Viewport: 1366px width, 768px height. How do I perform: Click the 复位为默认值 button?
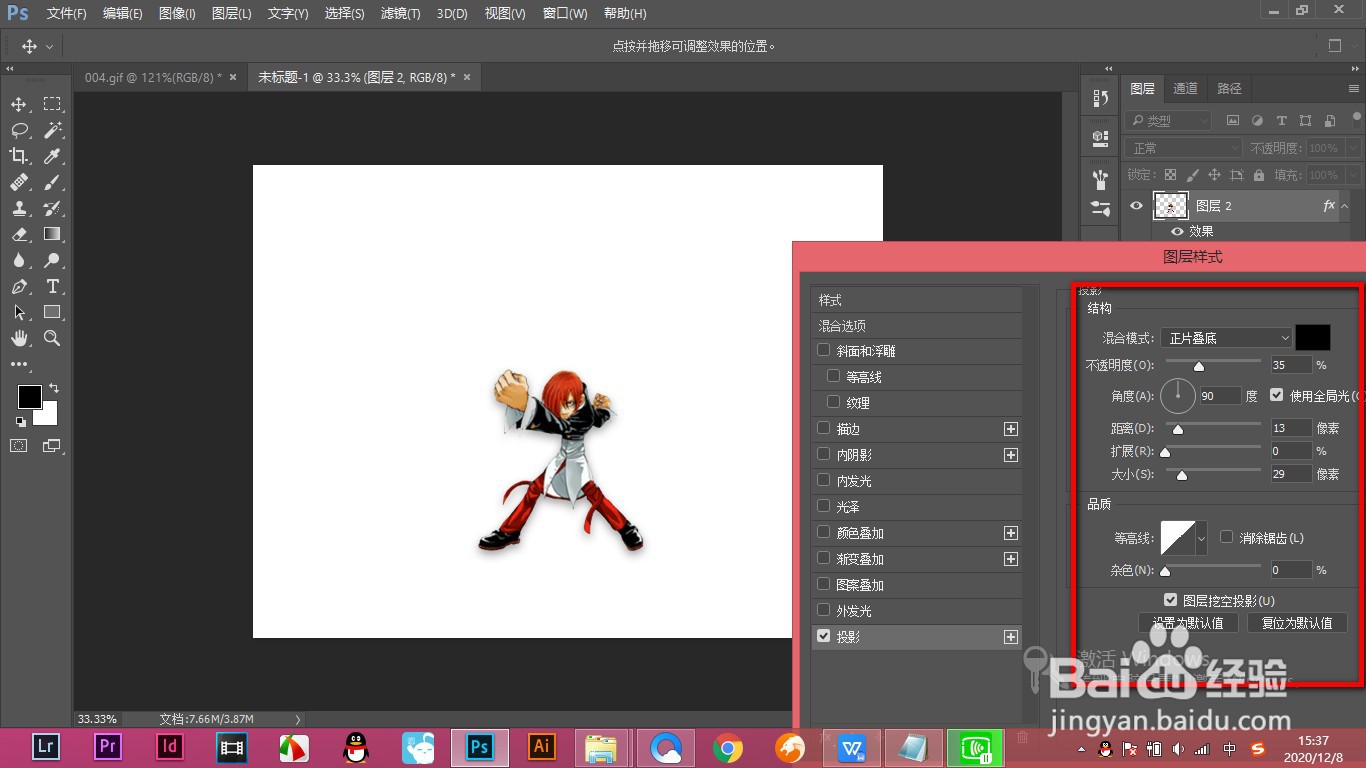[x=1297, y=623]
